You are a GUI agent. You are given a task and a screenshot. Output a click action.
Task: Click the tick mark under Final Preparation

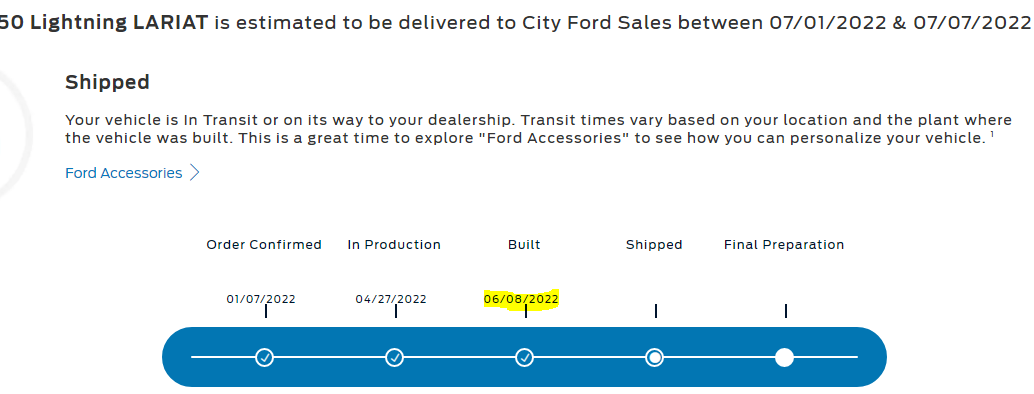click(786, 311)
